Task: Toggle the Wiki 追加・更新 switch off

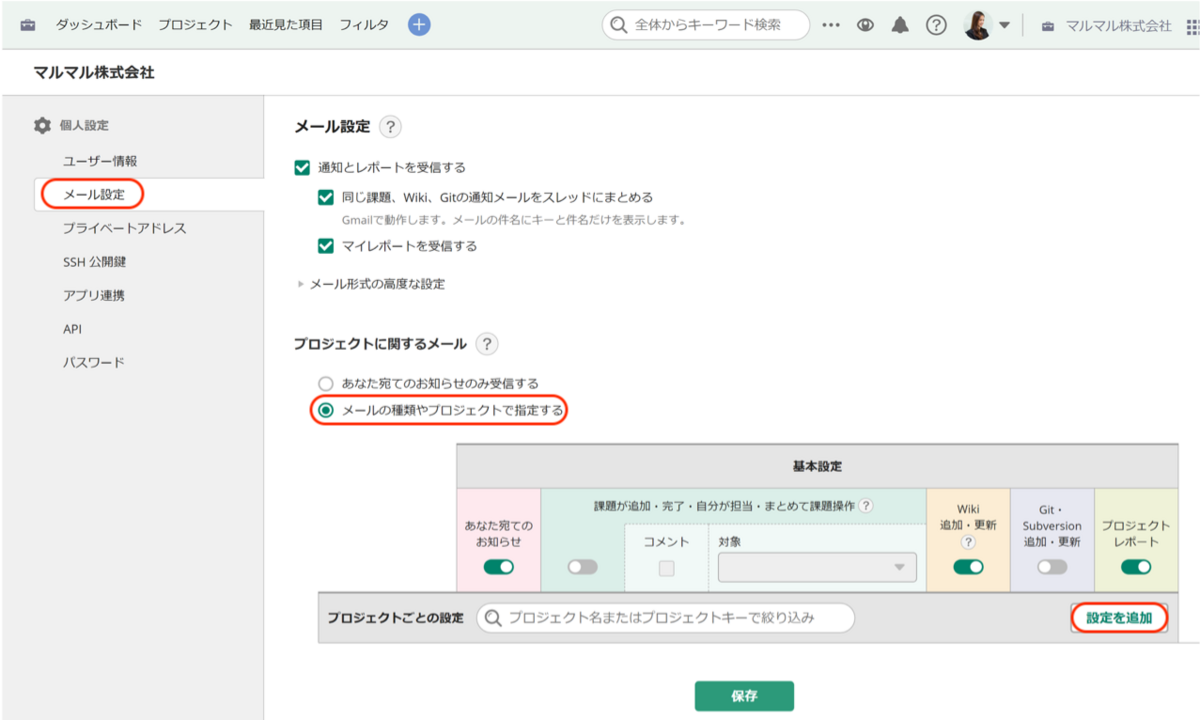Action: point(968,567)
